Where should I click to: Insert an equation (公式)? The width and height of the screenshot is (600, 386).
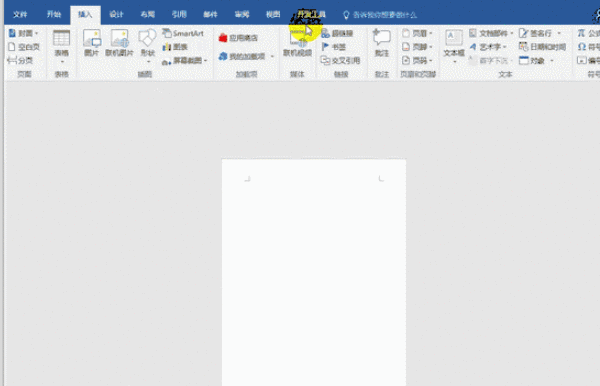[589, 33]
